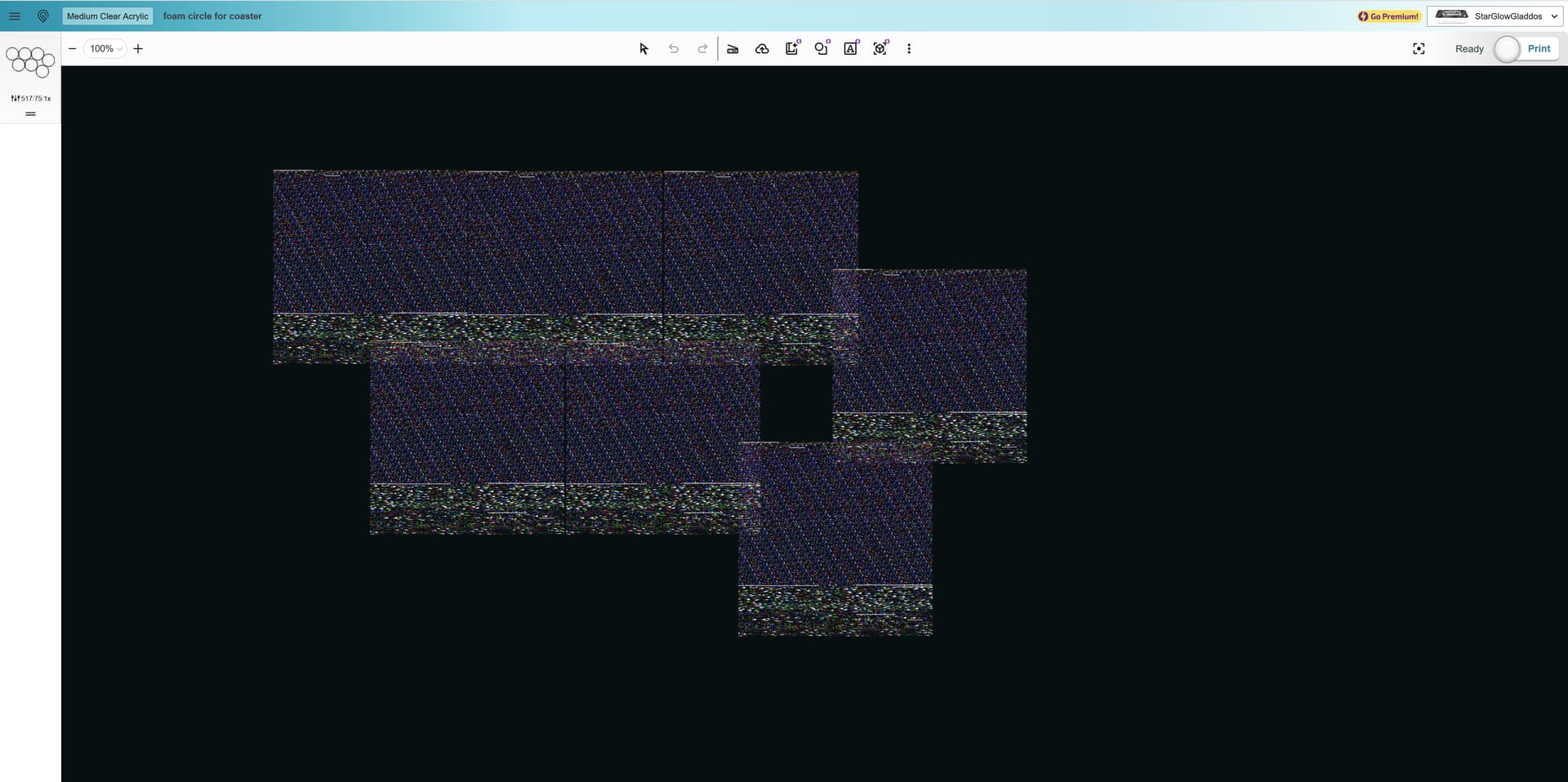Click the 3D cube capture icon
Image resolution: width=1568 pixels, height=782 pixels.
(880, 49)
